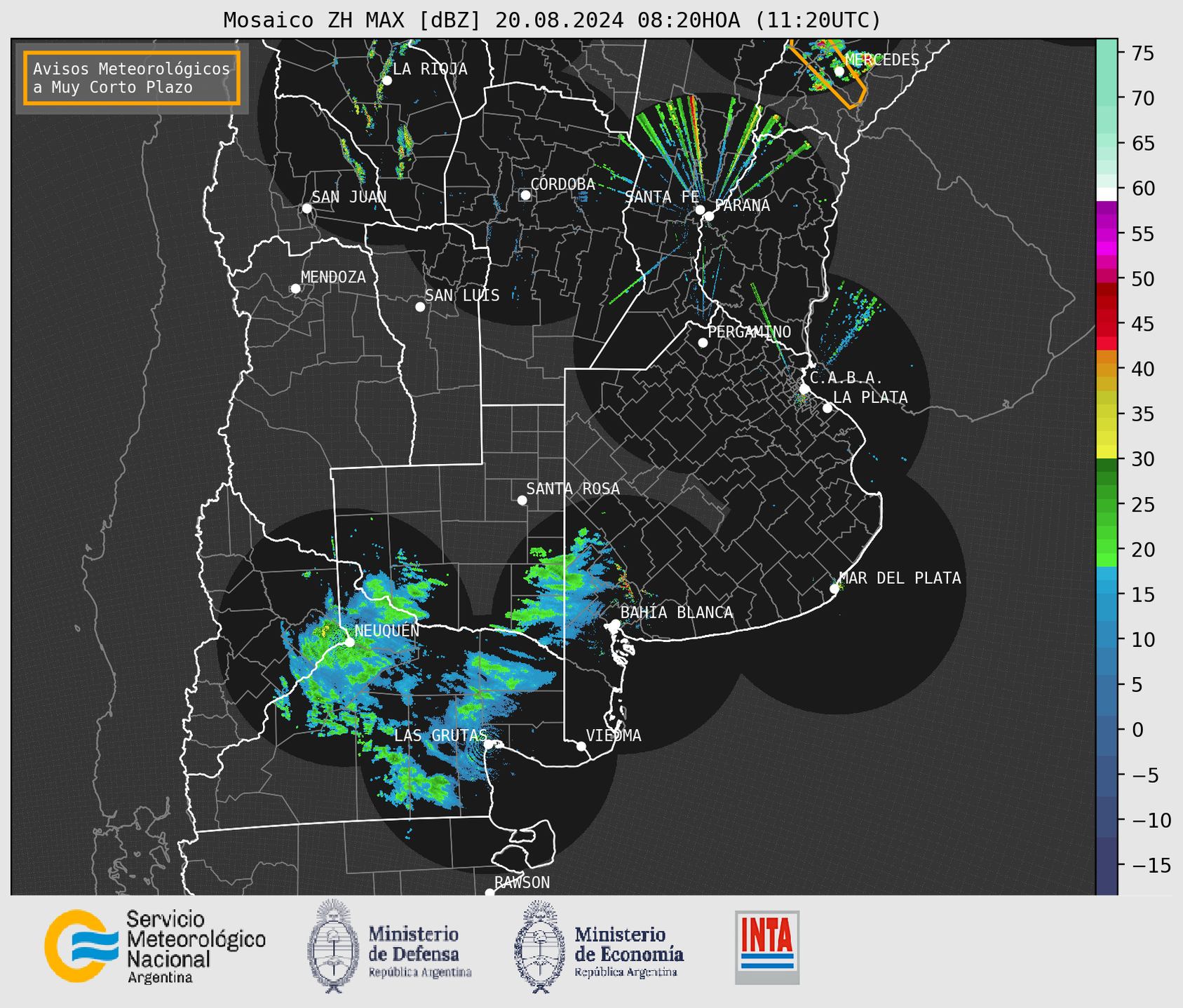Click the Paraná city marker
Screen dimensions: 1183x1008
(x=709, y=216)
